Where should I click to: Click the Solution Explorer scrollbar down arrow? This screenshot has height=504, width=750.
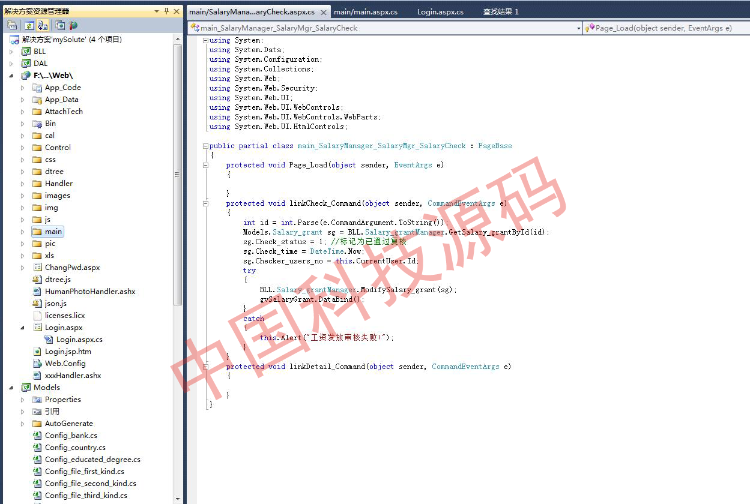click(x=177, y=499)
